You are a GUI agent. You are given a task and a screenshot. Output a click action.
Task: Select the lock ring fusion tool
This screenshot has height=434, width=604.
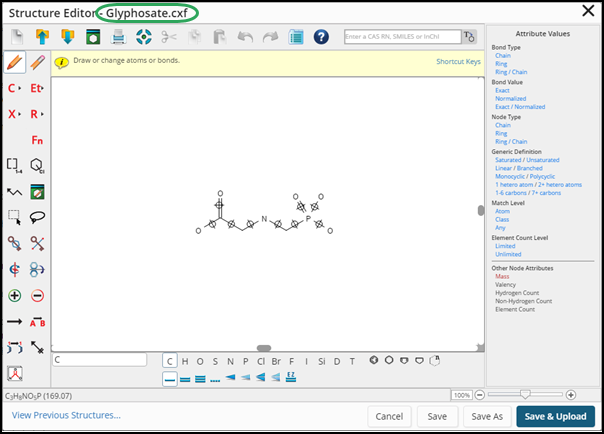click(37, 243)
